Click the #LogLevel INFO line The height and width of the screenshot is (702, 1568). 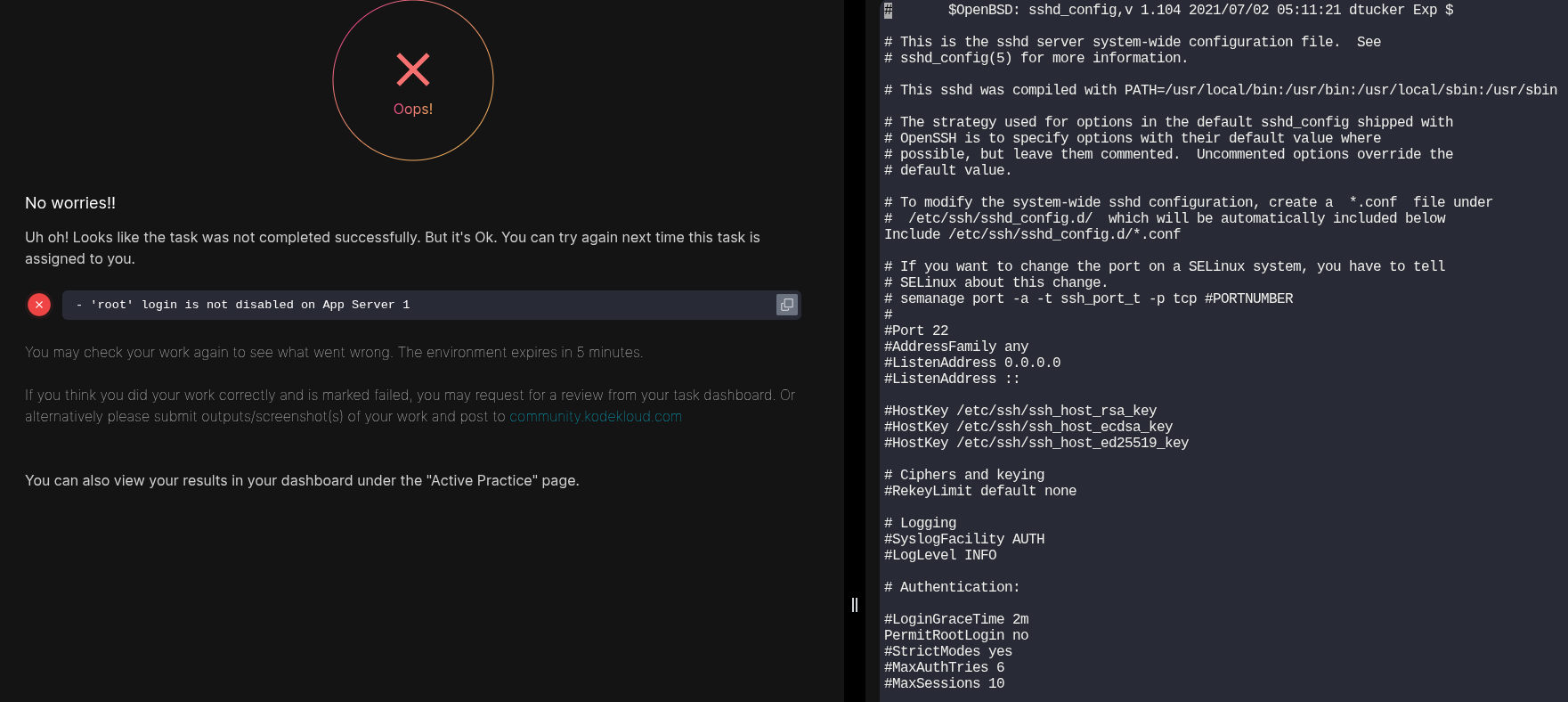pyautogui.click(x=940, y=555)
